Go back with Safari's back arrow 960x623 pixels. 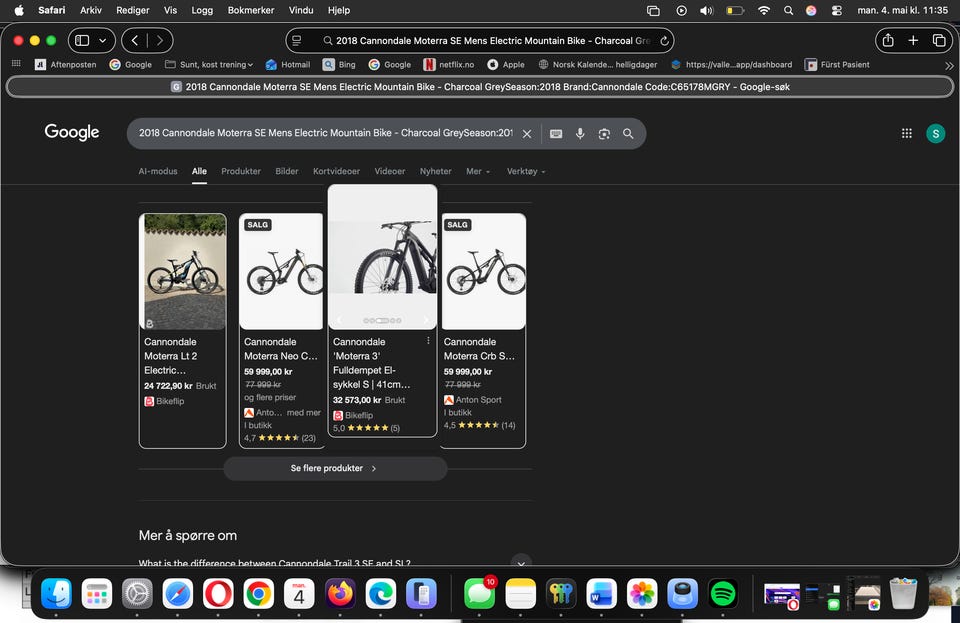tap(135, 40)
